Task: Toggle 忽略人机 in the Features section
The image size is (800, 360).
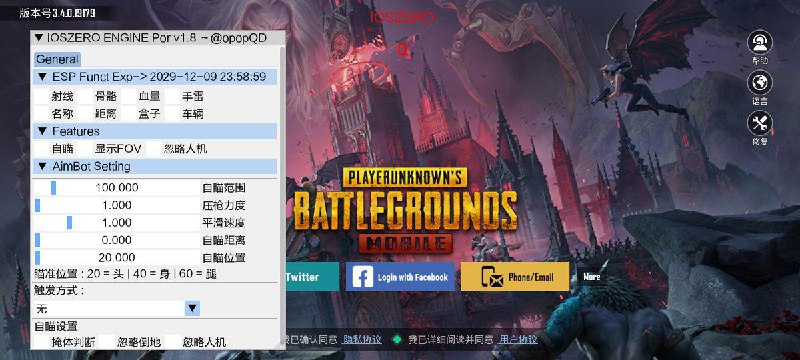Action: 154,149
